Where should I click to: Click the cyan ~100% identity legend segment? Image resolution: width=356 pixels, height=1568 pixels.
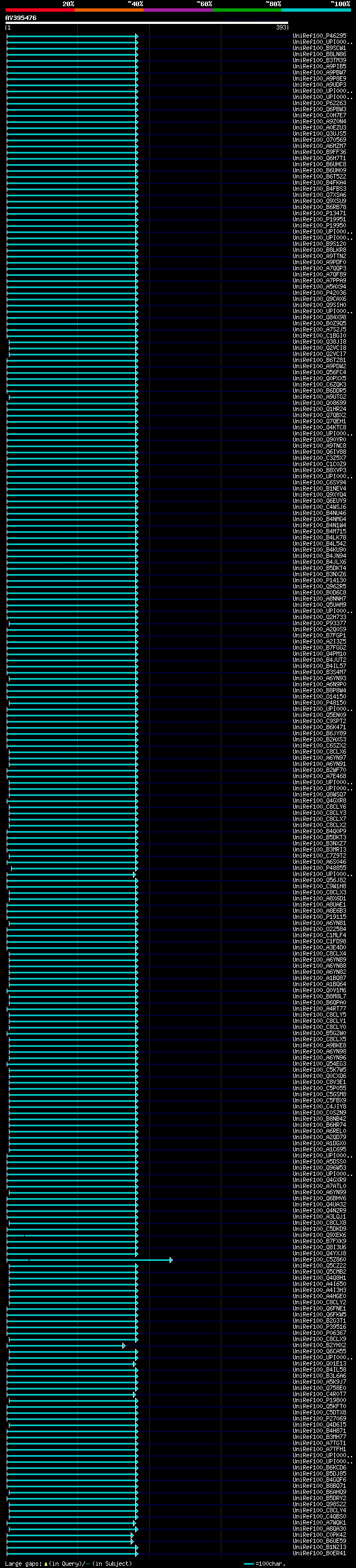point(315,10)
